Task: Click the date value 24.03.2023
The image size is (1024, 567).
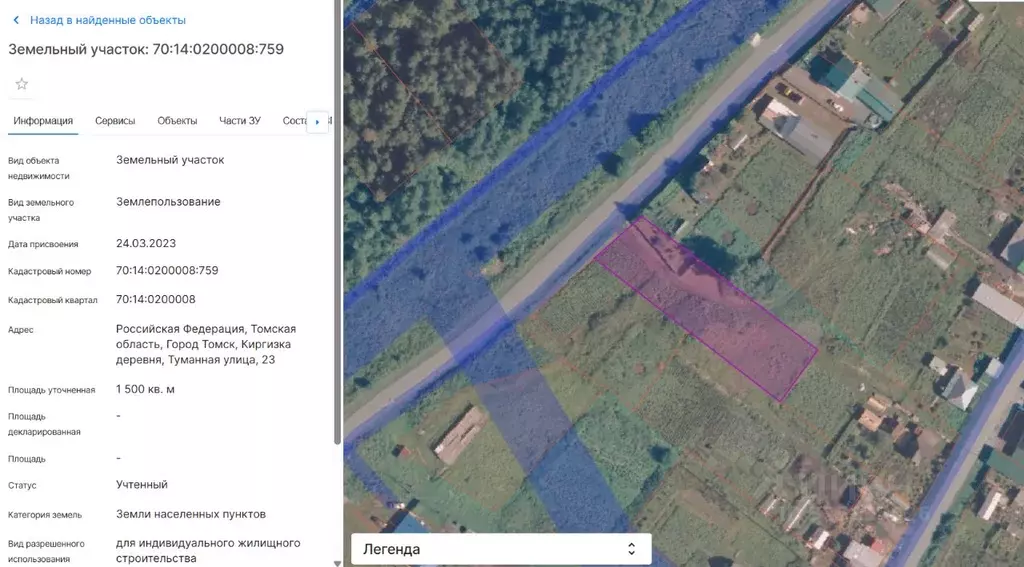Action: (x=146, y=243)
